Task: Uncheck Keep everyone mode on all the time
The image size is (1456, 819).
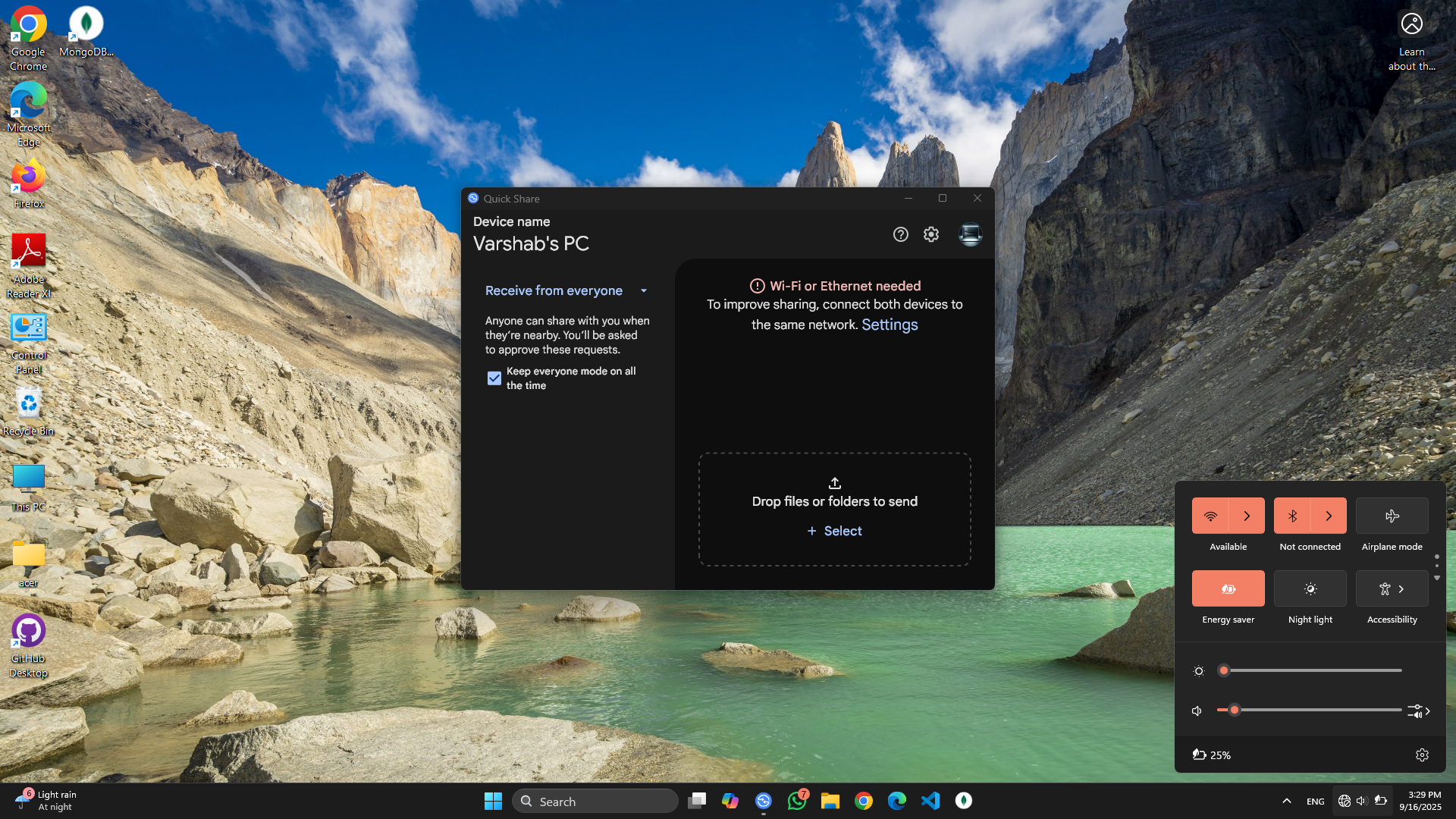Action: [494, 378]
